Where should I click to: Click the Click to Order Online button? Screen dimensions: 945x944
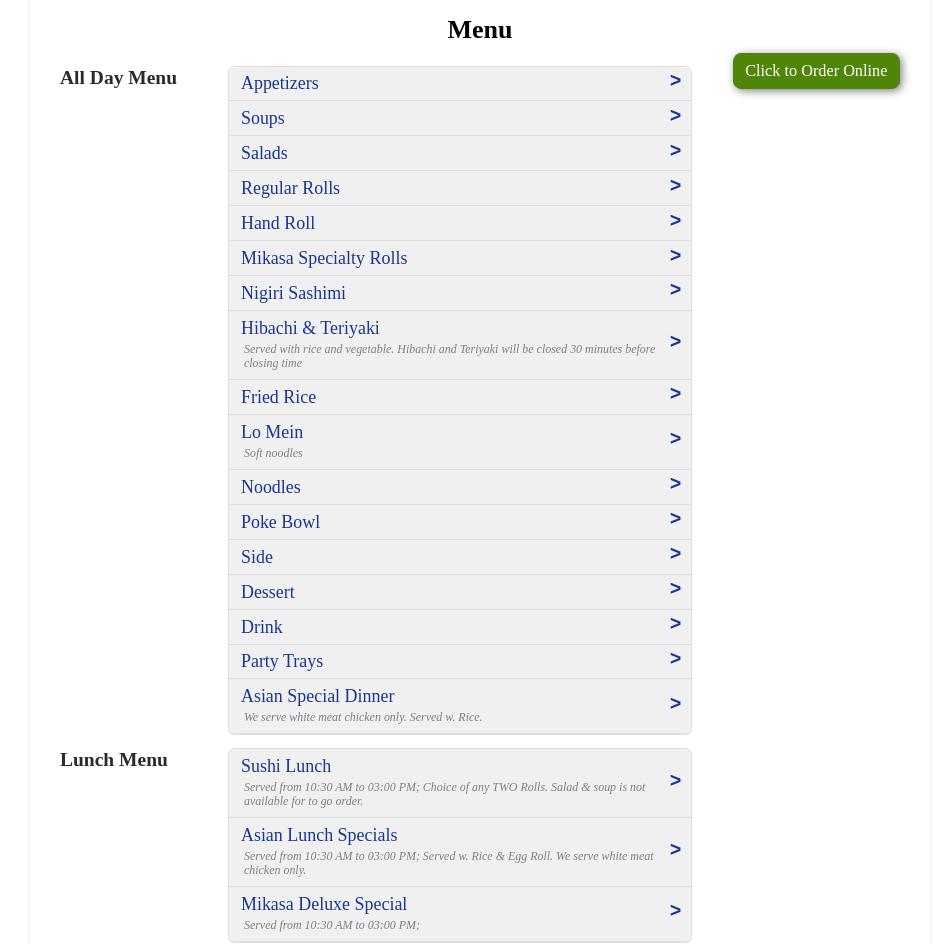pos(815,71)
